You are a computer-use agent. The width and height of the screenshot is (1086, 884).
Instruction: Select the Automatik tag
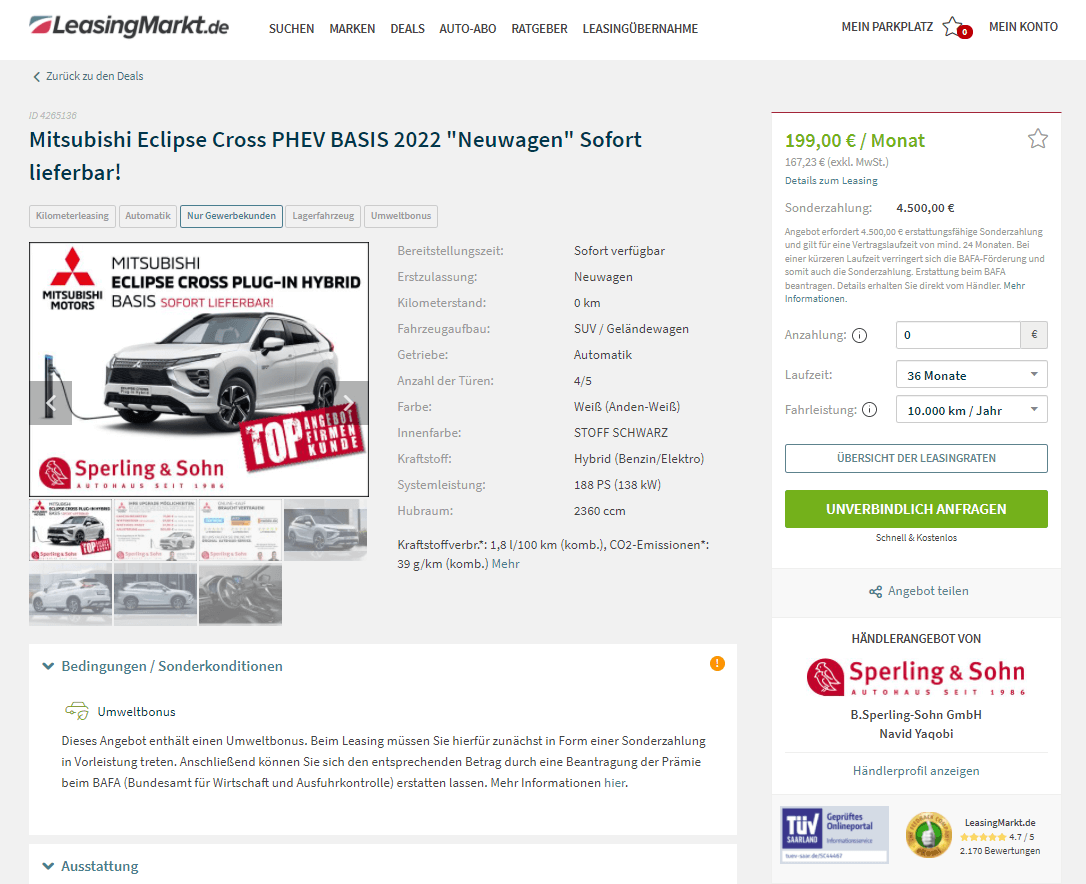pos(148,216)
